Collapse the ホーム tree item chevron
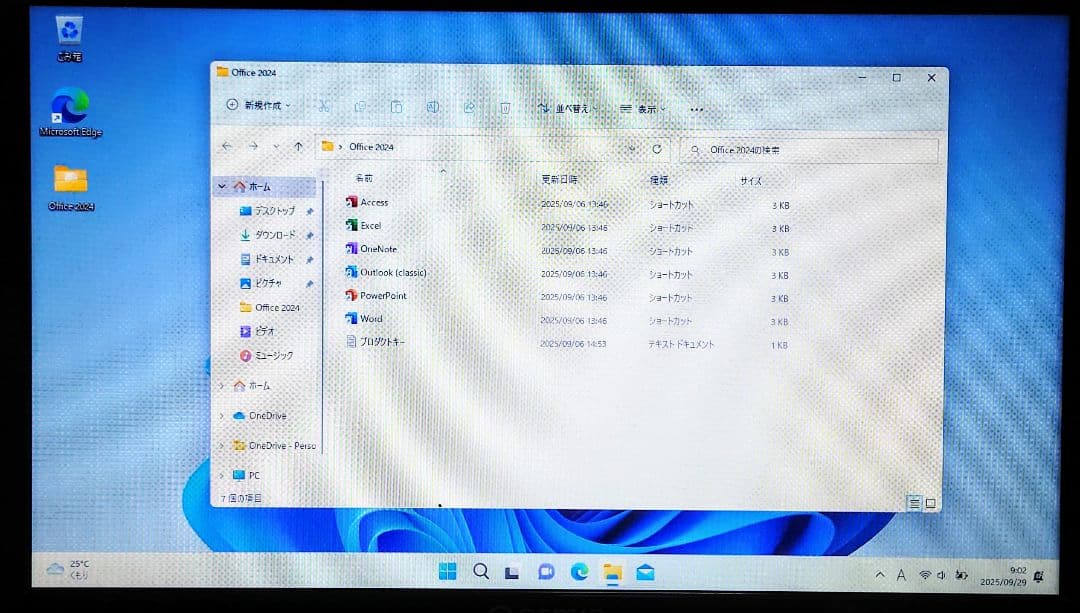 click(221, 186)
